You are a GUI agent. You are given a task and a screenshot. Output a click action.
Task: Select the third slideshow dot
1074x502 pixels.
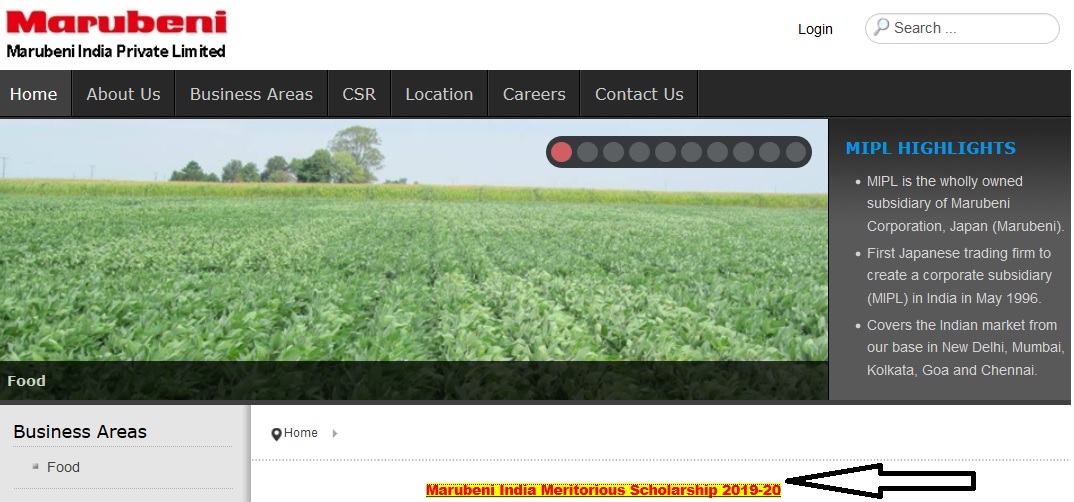click(614, 152)
